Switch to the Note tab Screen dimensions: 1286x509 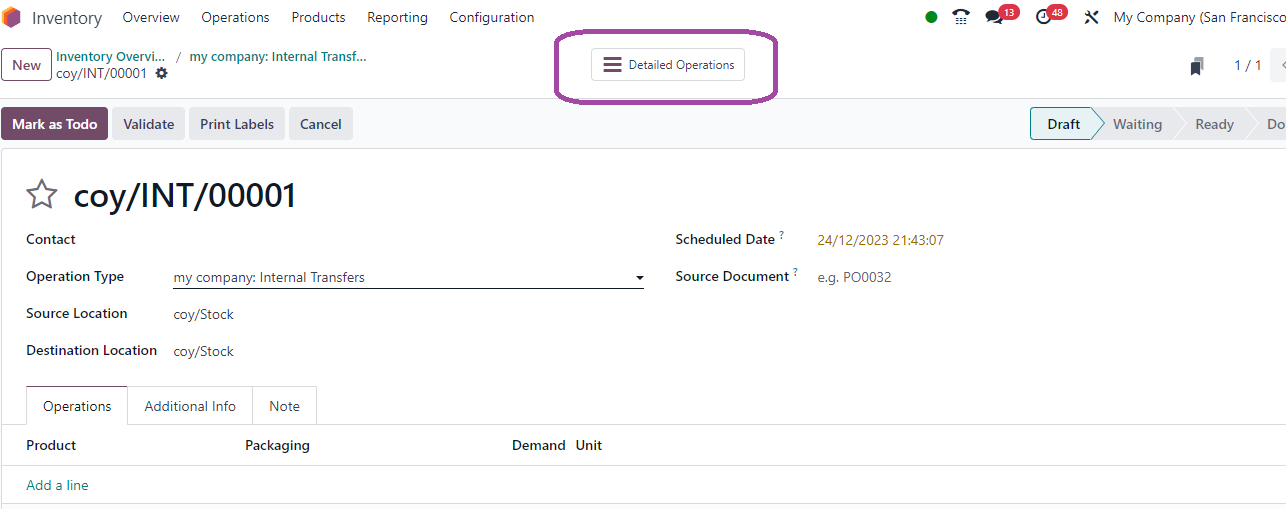(x=284, y=406)
